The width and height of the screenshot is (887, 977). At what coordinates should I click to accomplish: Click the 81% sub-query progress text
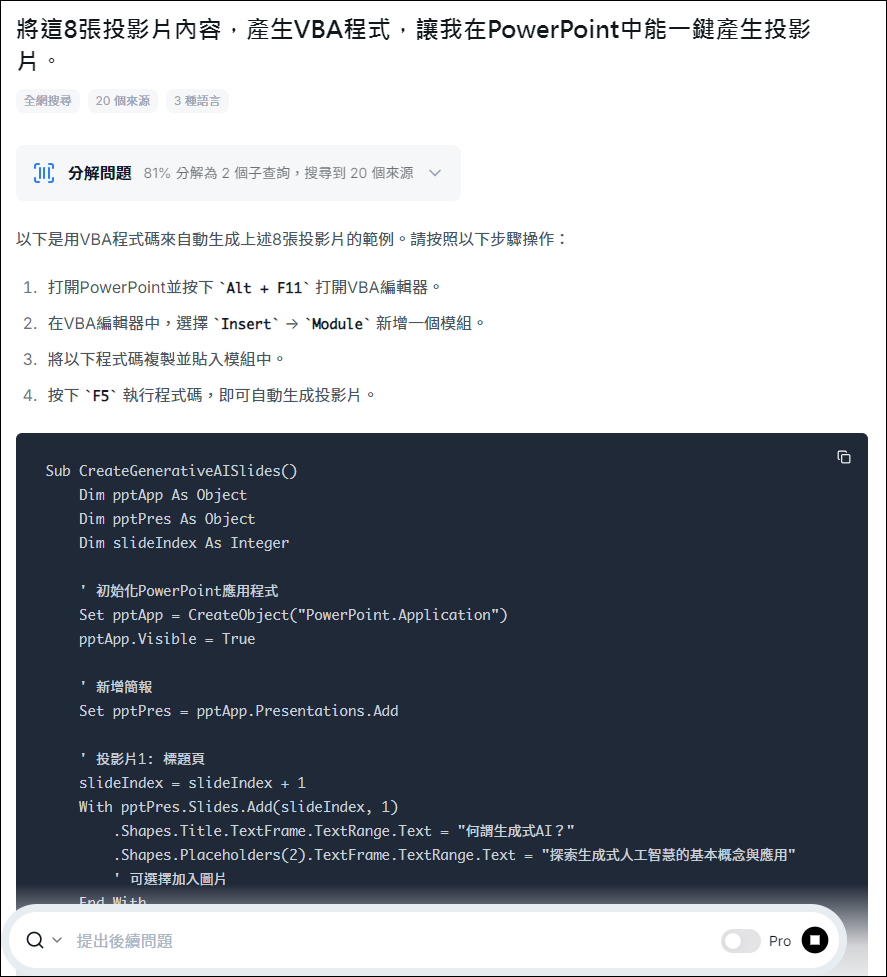[x=278, y=173]
